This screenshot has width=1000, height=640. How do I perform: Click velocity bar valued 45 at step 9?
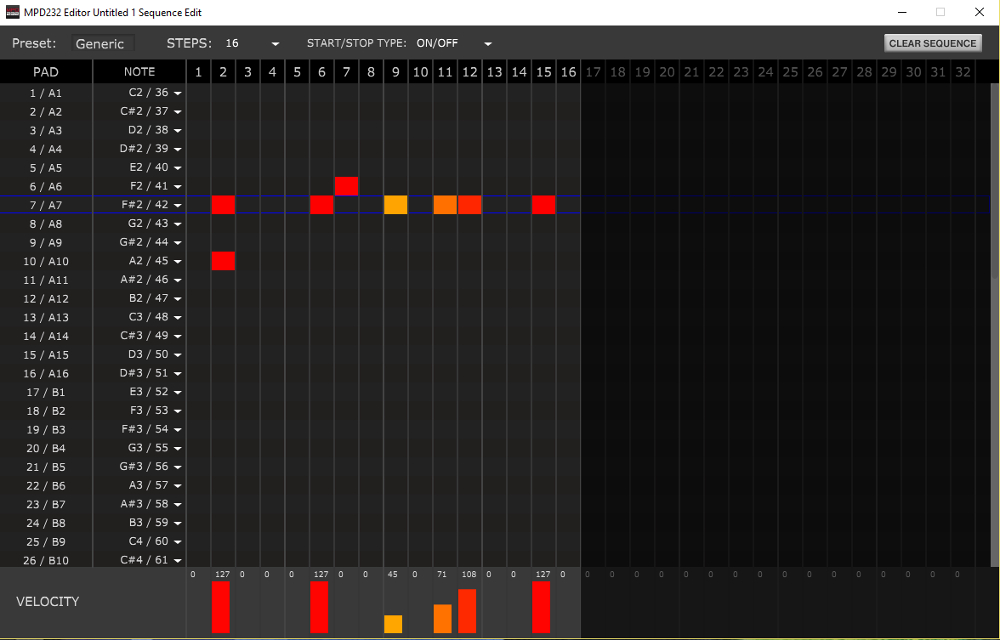pos(393,624)
